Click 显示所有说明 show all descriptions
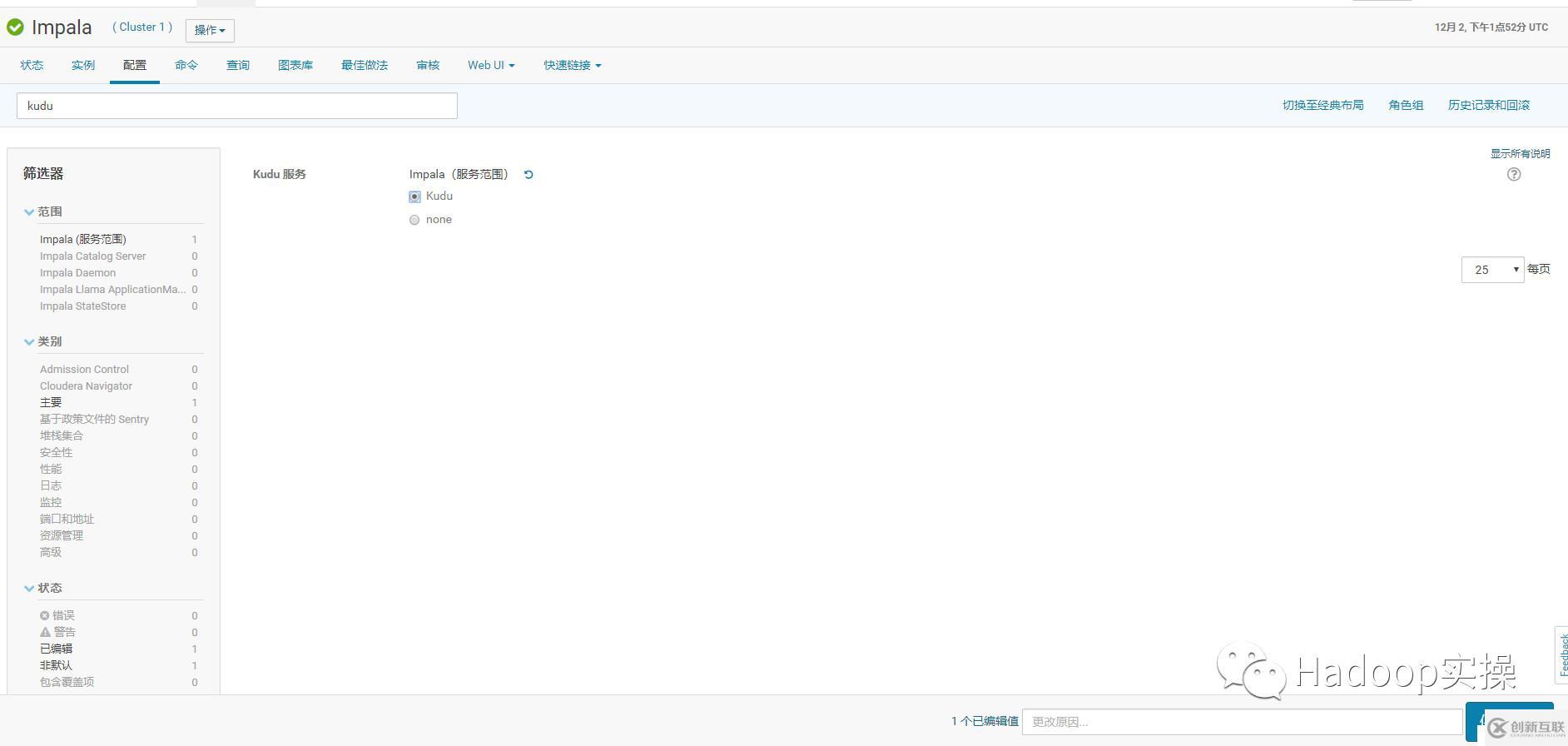The width and height of the screenshot is (1568, 746). click(1520, 154)
